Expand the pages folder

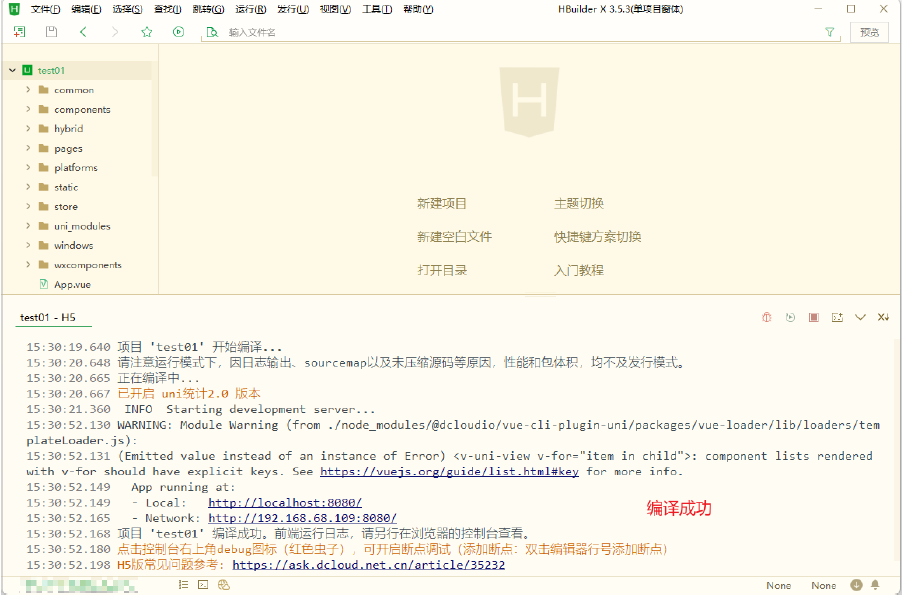click(28, 148)
